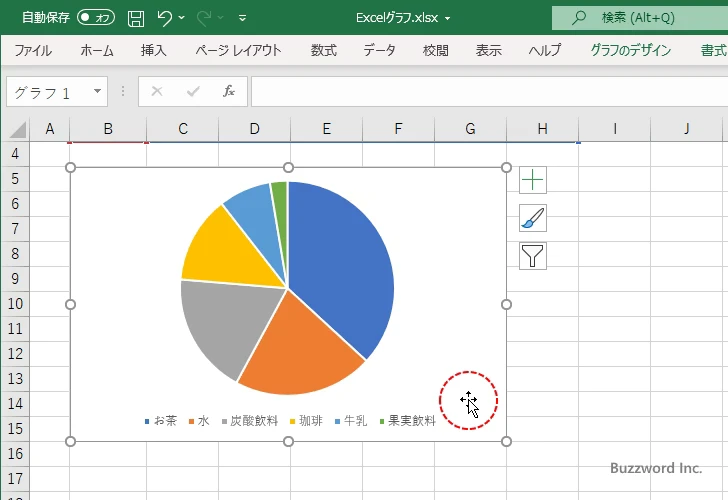Click the Redo arrow icon
The image size is (728, 500).
tap(204, 18)
